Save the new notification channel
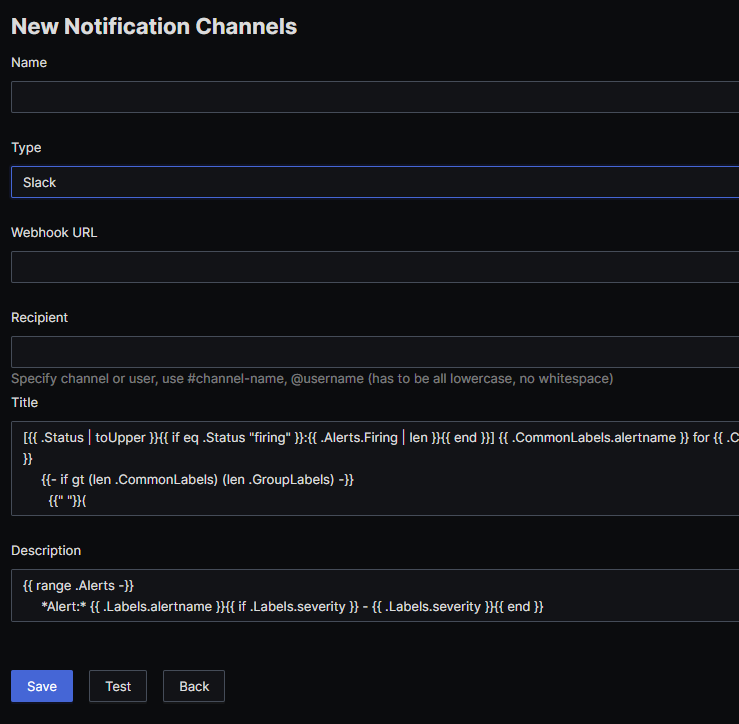Screen dimensions: 739x724 pos(42,686)
